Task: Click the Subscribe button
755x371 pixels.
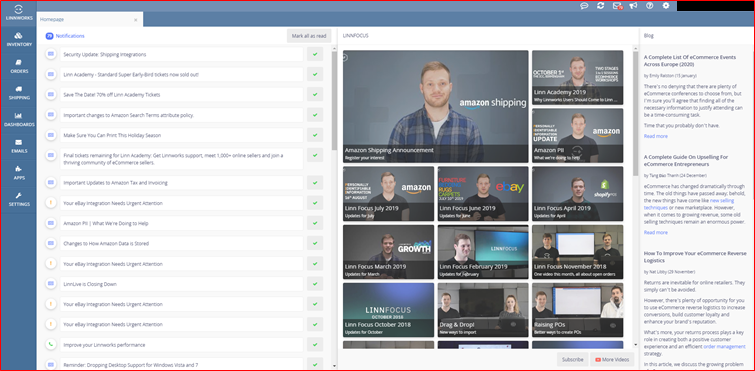Action: tap(573, 359)
